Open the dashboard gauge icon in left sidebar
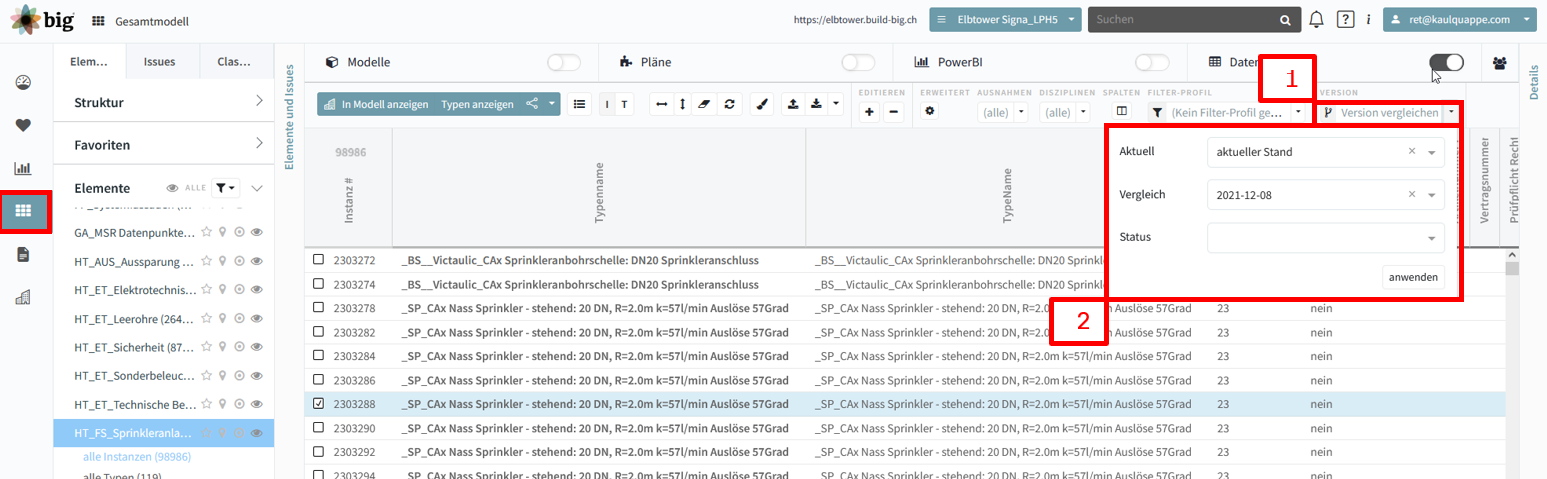1547x479 pixels. 23,82
